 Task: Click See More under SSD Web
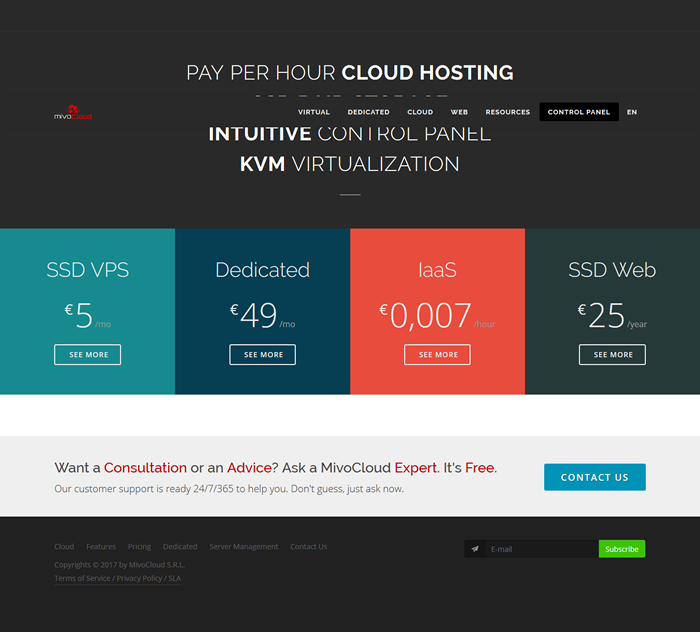pos(612,355)
